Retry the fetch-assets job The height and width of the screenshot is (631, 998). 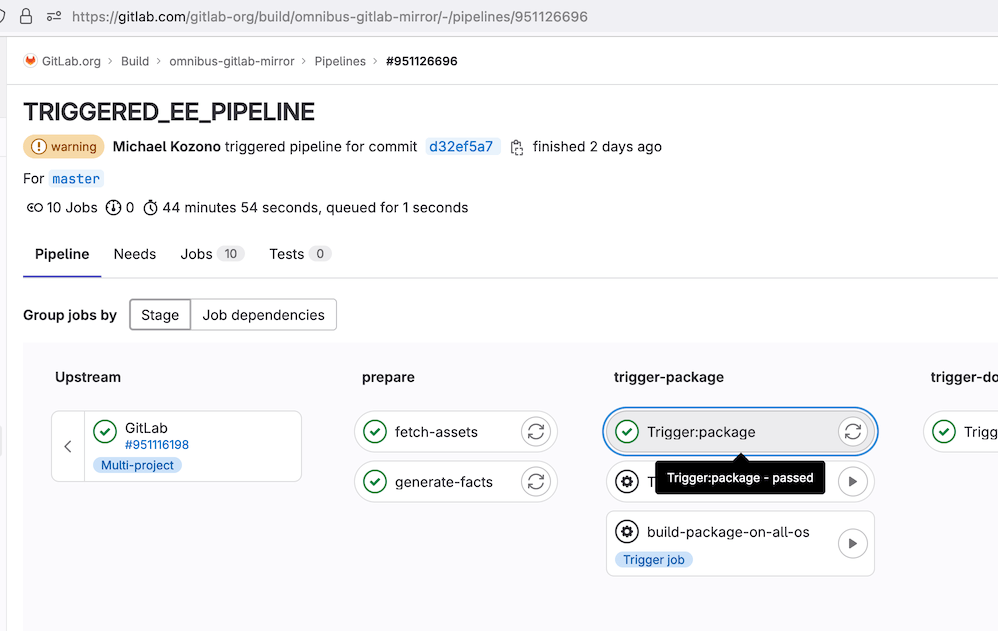536,431
